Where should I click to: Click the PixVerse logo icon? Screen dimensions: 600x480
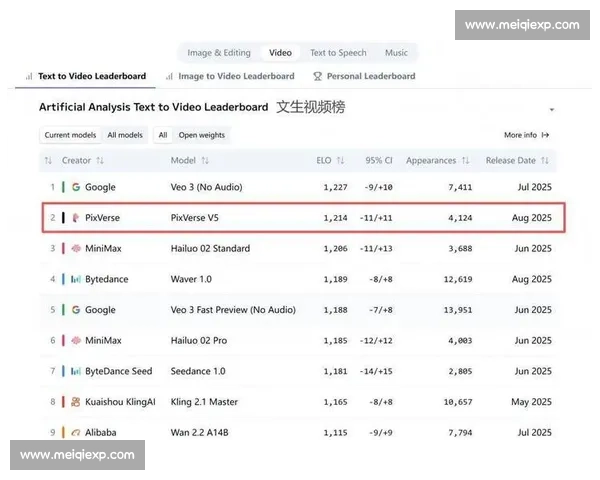coord(76,217)
